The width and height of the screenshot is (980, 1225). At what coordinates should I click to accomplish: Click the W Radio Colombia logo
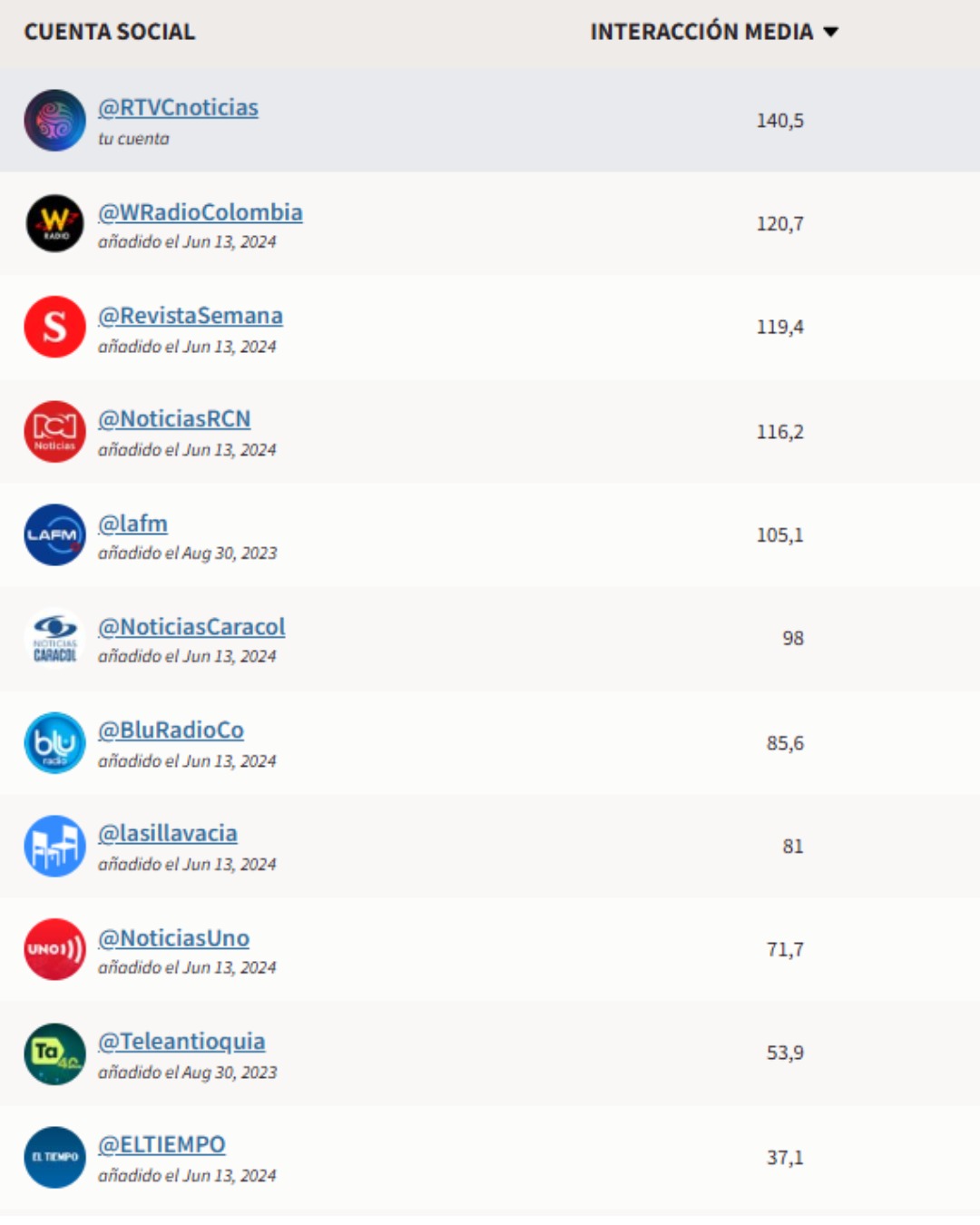click(x=54, y=223)
